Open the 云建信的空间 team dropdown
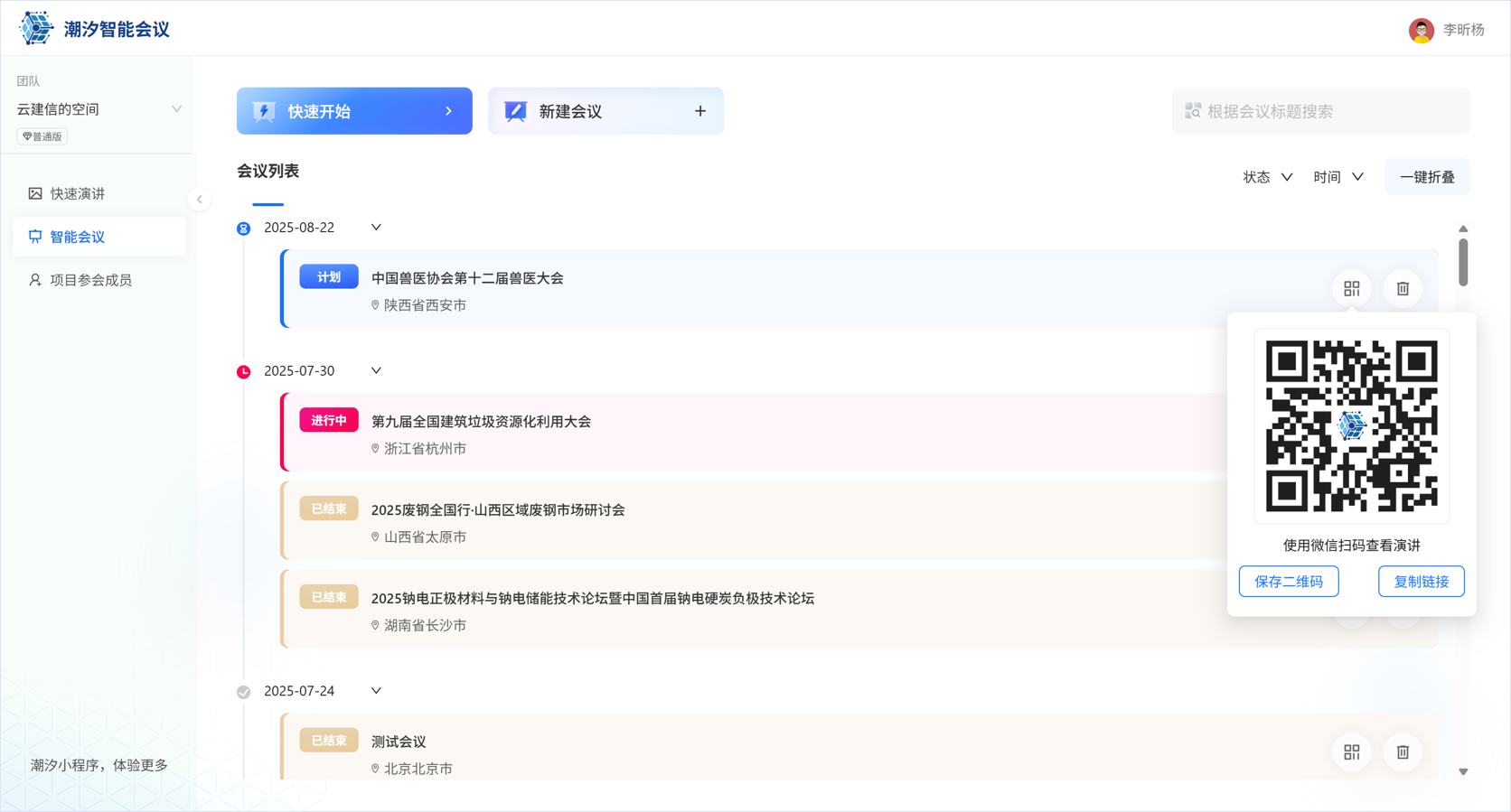This screenshot has height=812, width=1511. coord(99,109)
